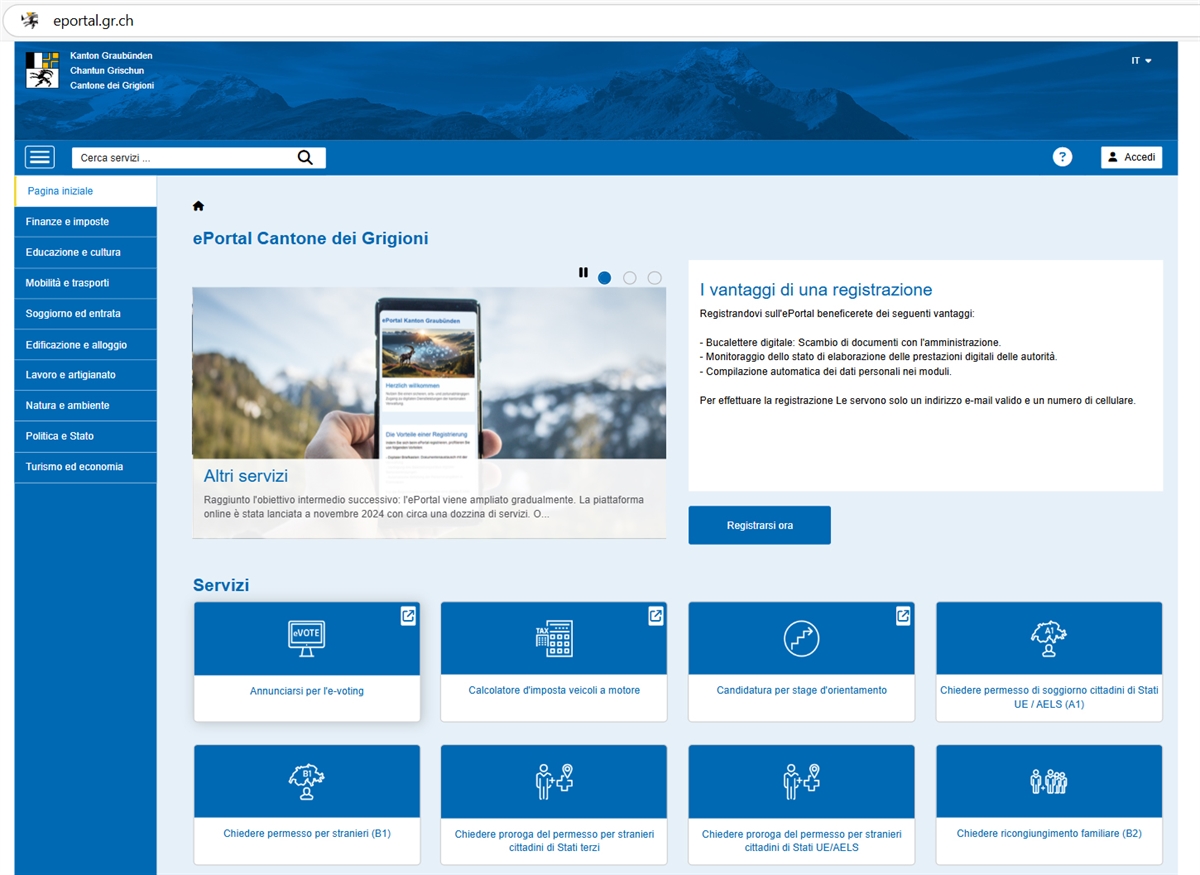
Task: Click the A1 residence permit icon
Action: pyautogui.click(x=1048, y=638)
